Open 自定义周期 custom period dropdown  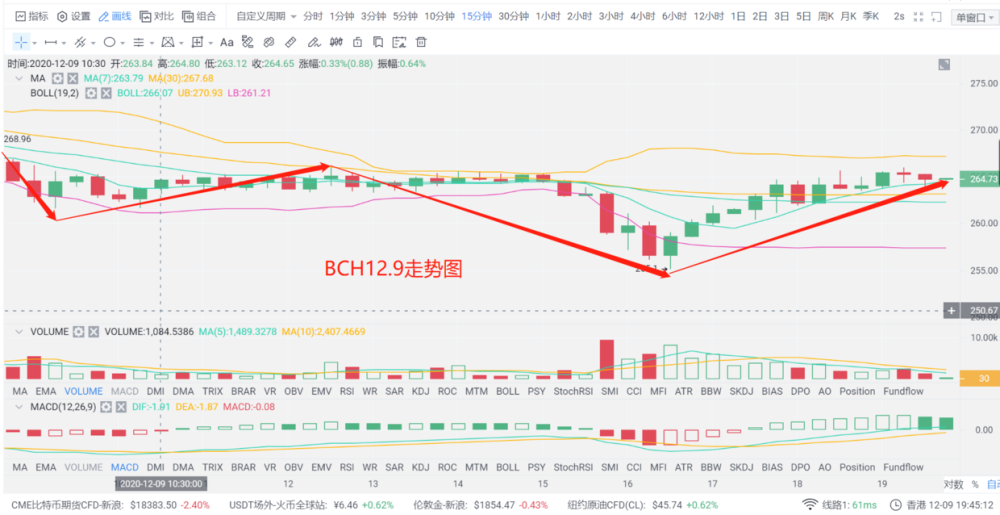[x=266, y=16]
